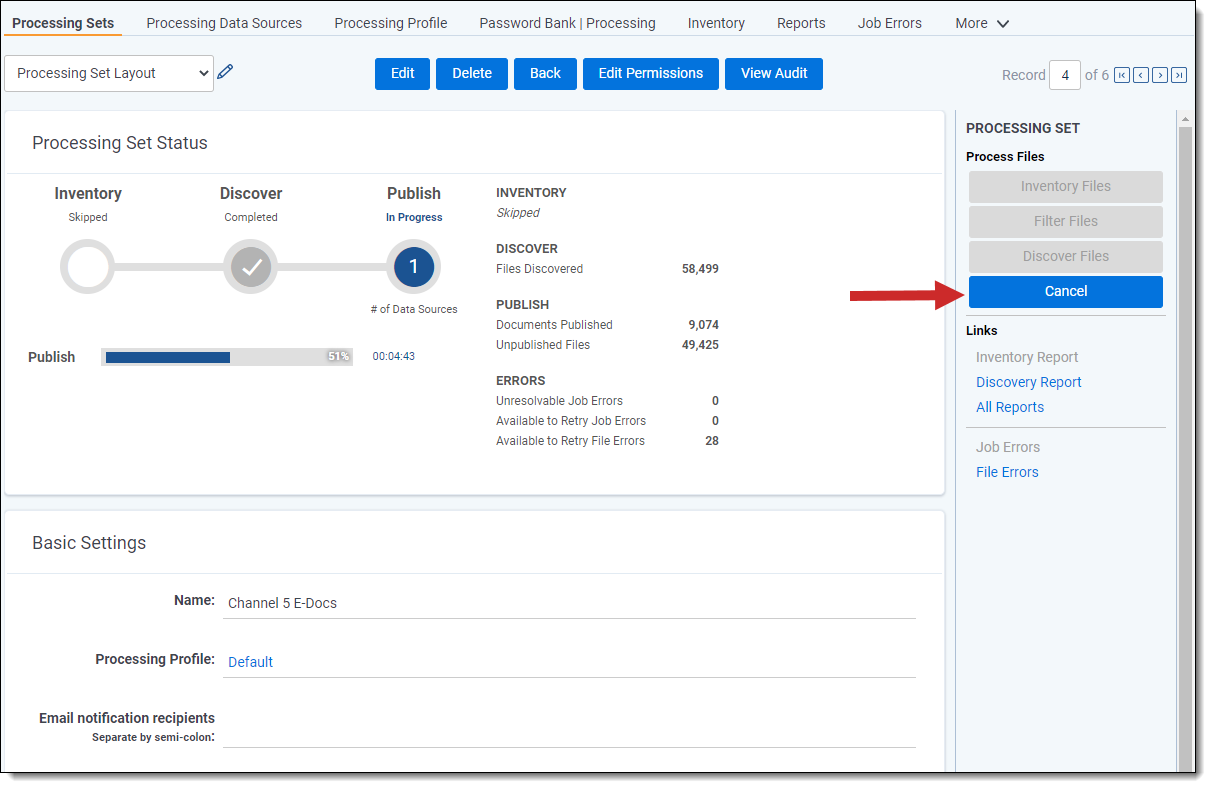1211x788 pixels.
Task: Open the Processing Profile tab
Action: (x=391, y=23)
